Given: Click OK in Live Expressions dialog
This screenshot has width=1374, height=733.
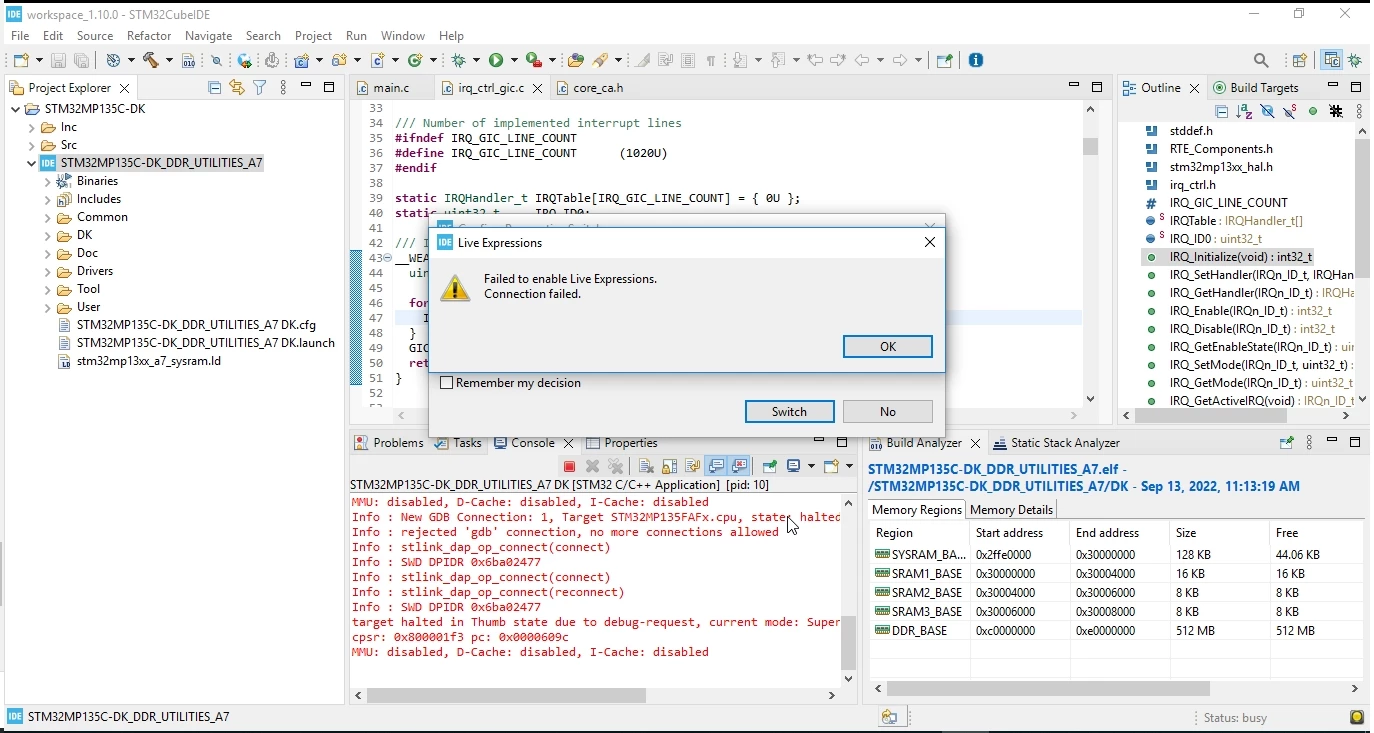Looking at the screenshot, I should [888, 346].
